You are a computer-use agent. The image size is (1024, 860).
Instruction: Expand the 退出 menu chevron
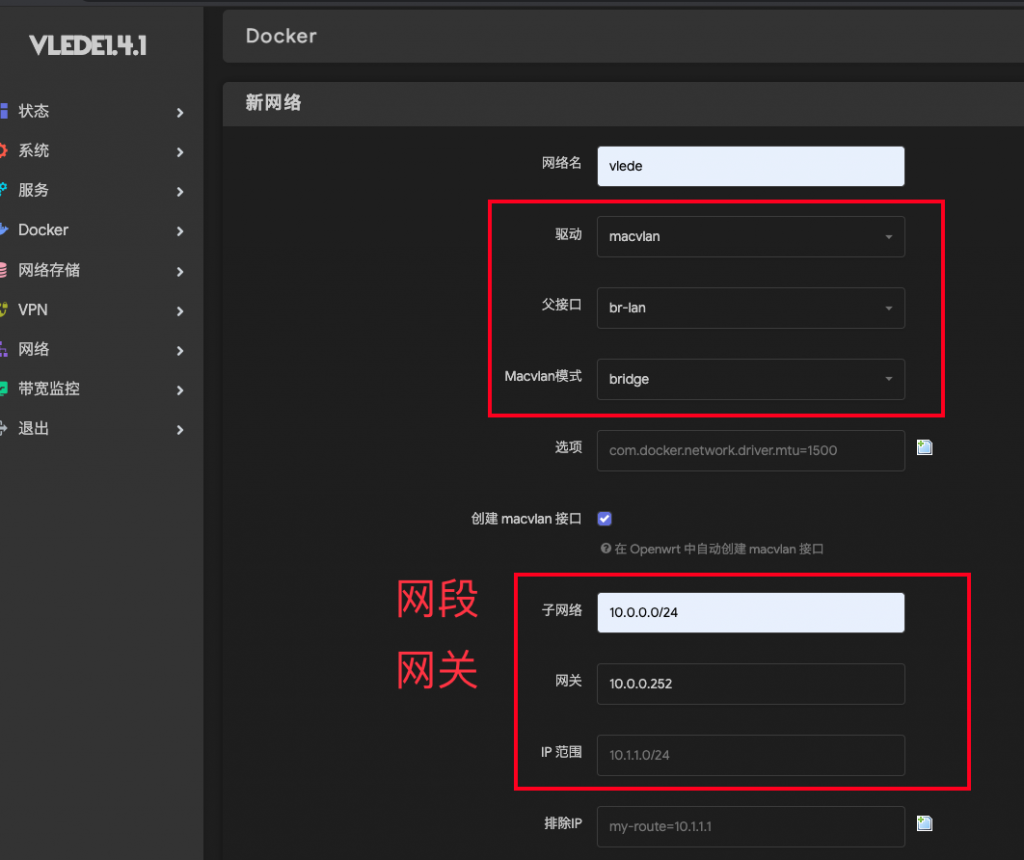point(180,430)
